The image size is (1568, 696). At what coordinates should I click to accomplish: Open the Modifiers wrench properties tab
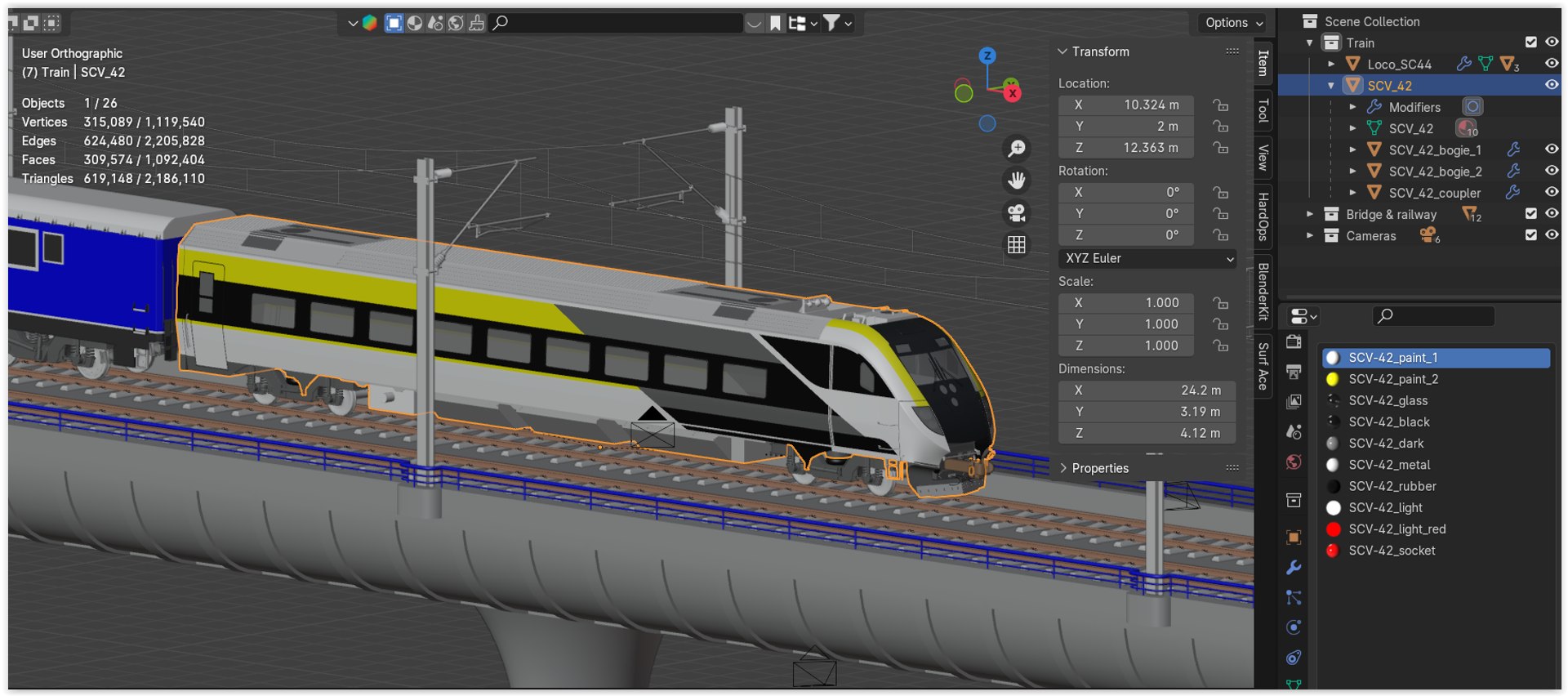coord(1294,568)
